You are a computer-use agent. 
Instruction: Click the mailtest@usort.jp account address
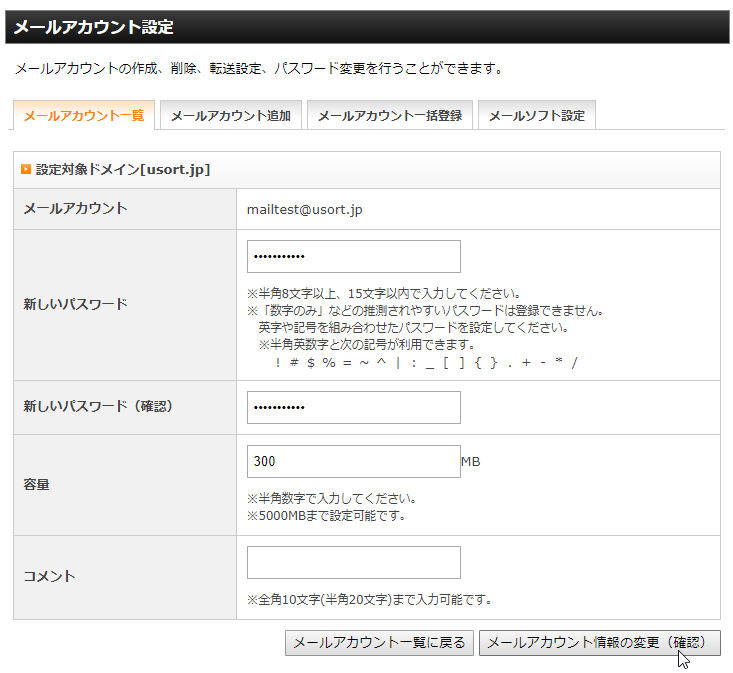(304, 209)
